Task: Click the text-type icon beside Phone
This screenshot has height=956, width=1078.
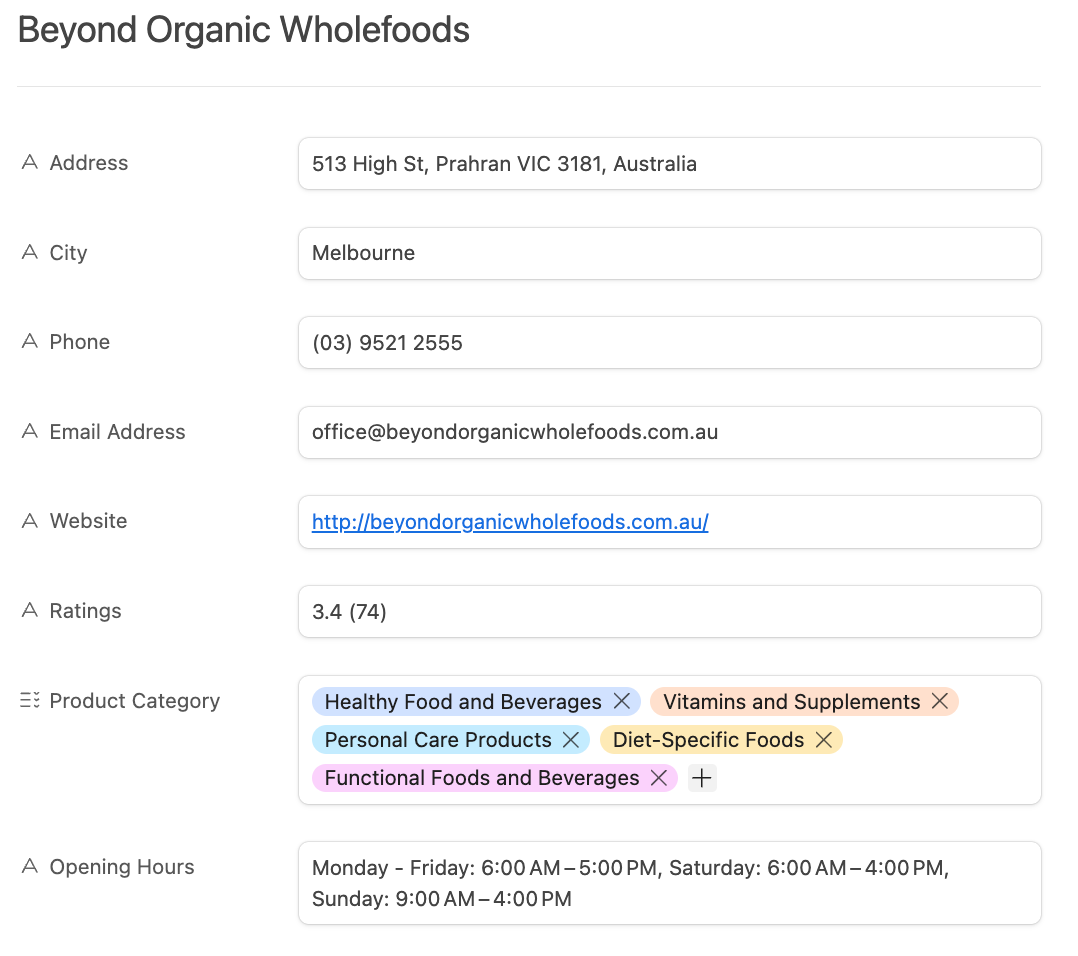Action: coord(30,341)
